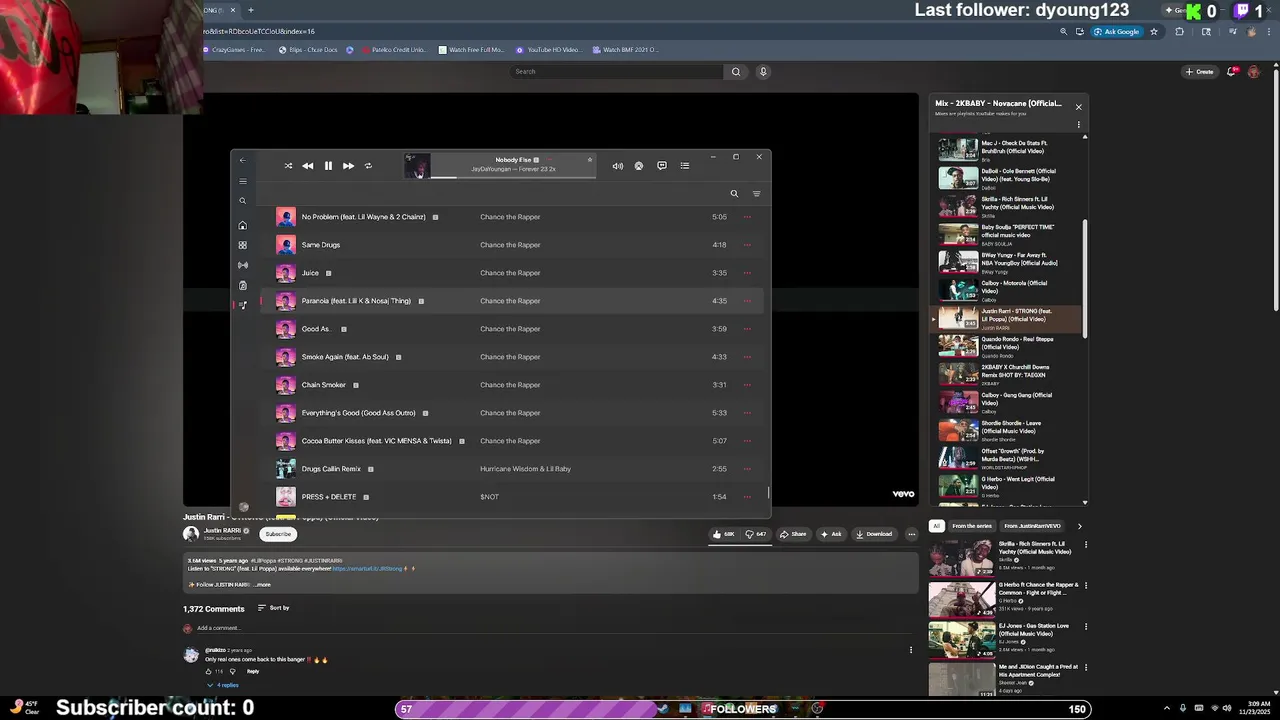Click the now playing album artwork
The width and height of the screenshot is (1280, 720).
click(x=417, y=166)
